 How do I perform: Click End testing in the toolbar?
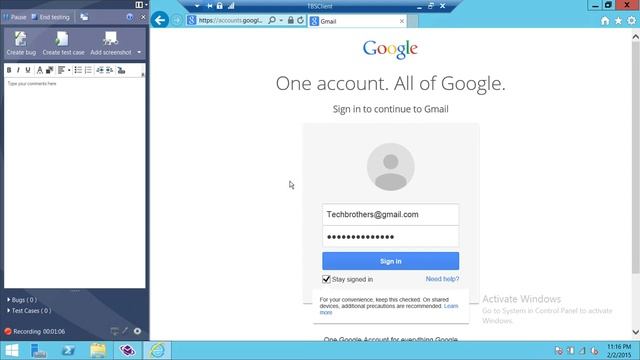click(x=51, y=17)
